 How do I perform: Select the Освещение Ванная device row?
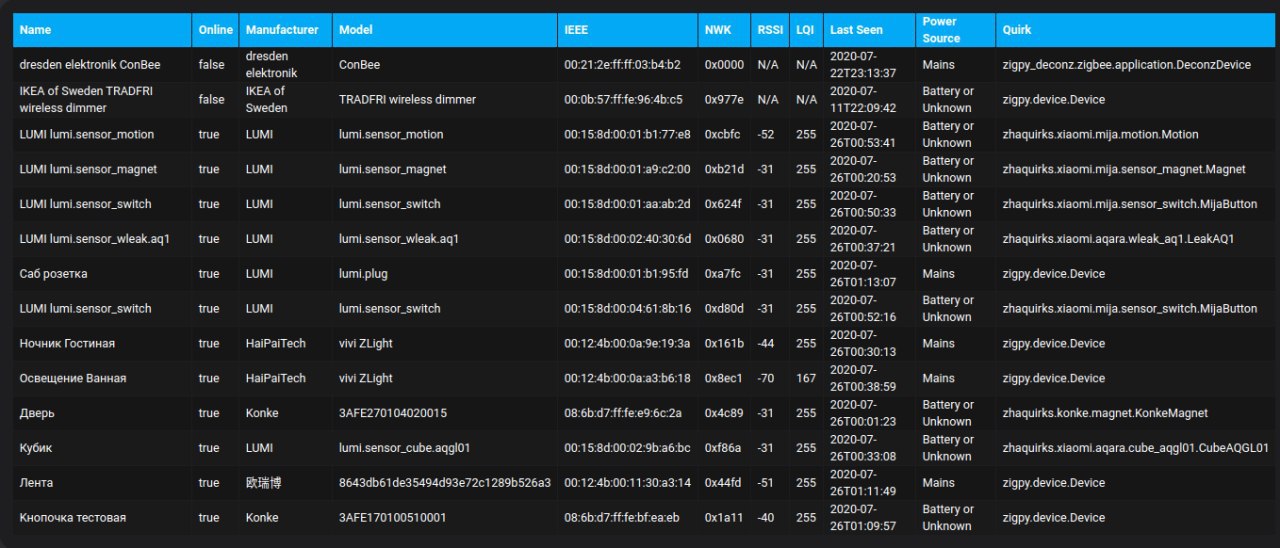point(642,379)
